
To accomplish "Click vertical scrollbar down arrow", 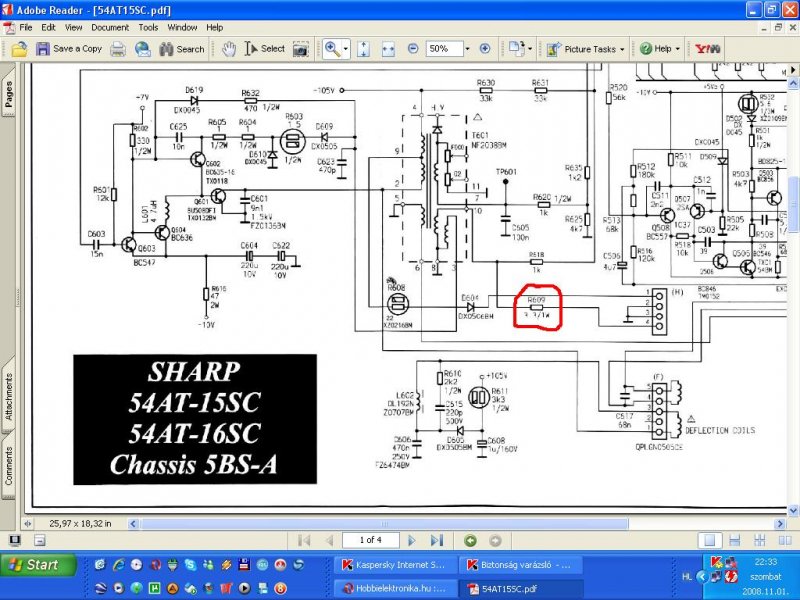I will 793,510.
